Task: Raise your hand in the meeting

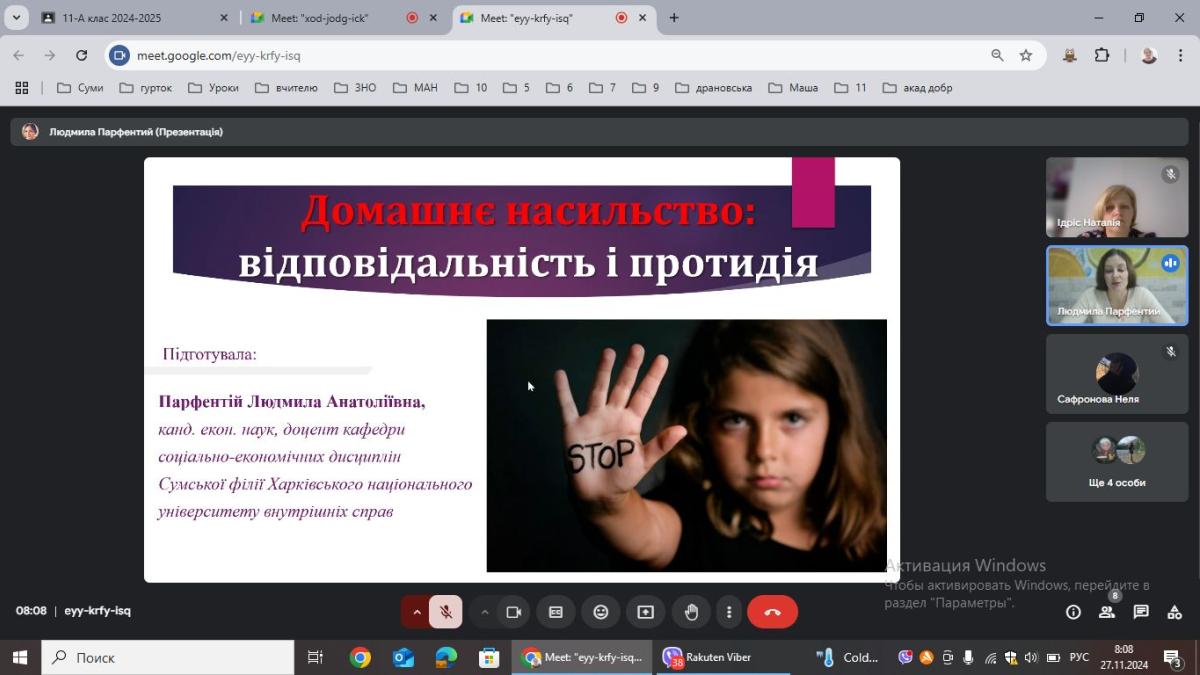Action: [x=691, y=612]
